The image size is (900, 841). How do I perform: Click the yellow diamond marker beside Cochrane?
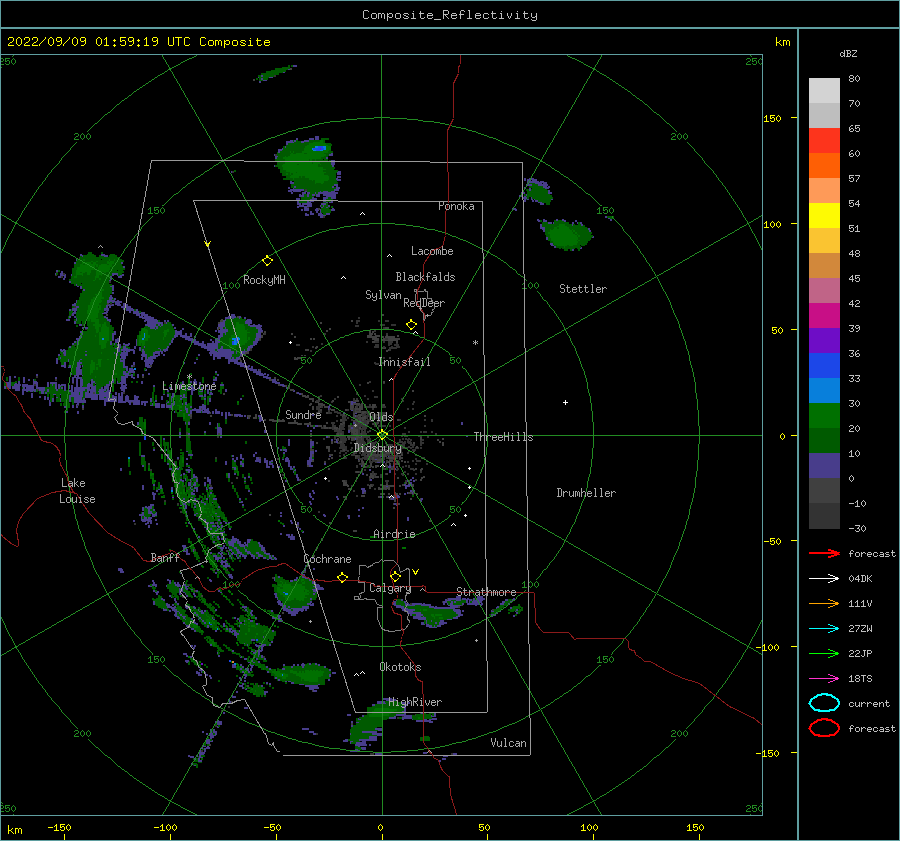342,577
